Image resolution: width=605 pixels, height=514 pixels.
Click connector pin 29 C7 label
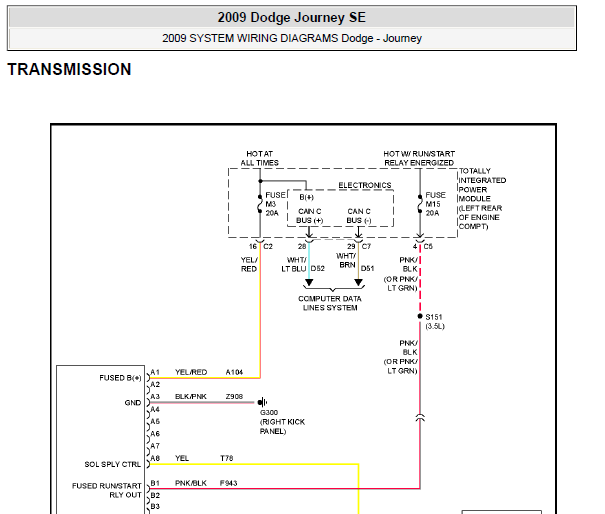tap(359, 246)
